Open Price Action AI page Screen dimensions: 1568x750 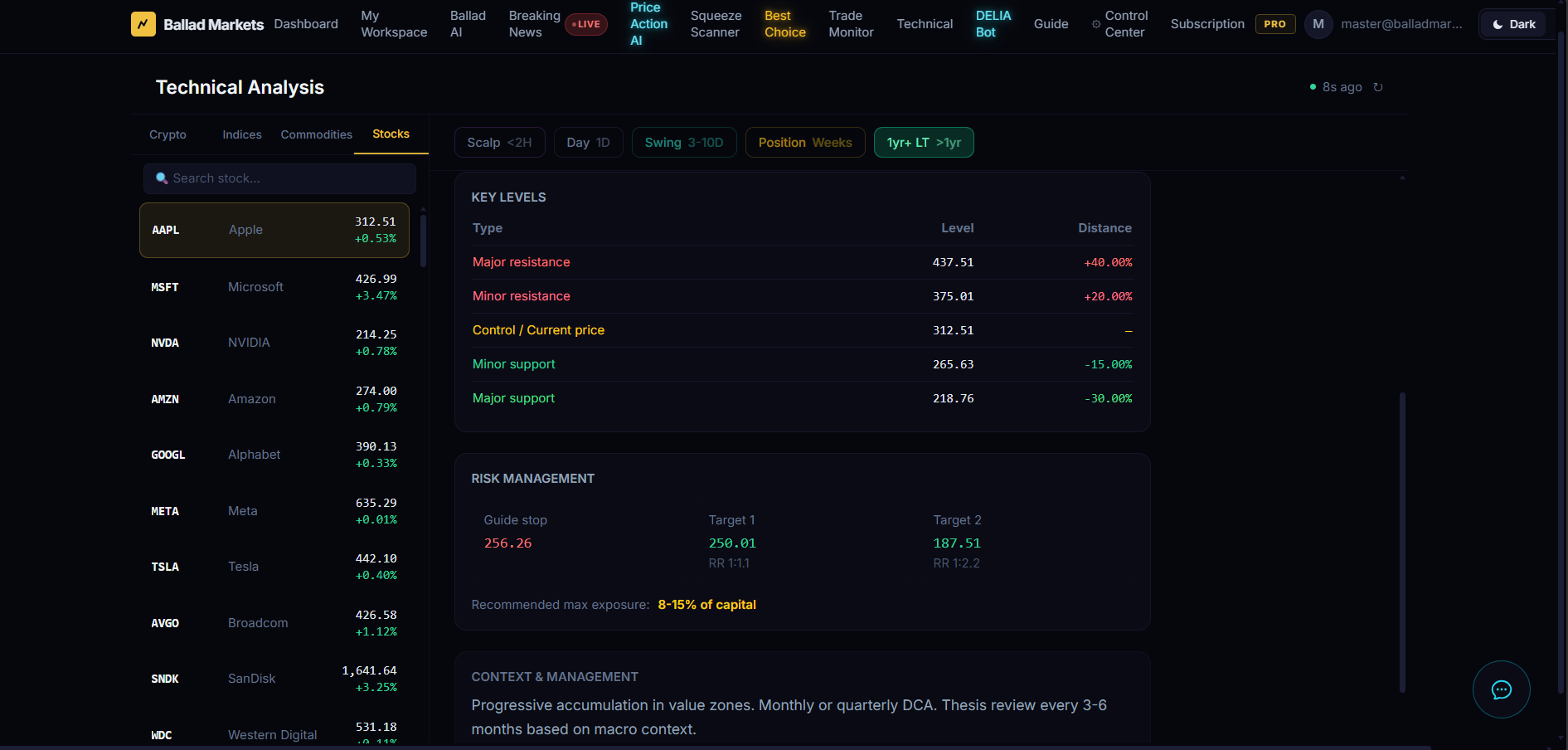(648, 24)
